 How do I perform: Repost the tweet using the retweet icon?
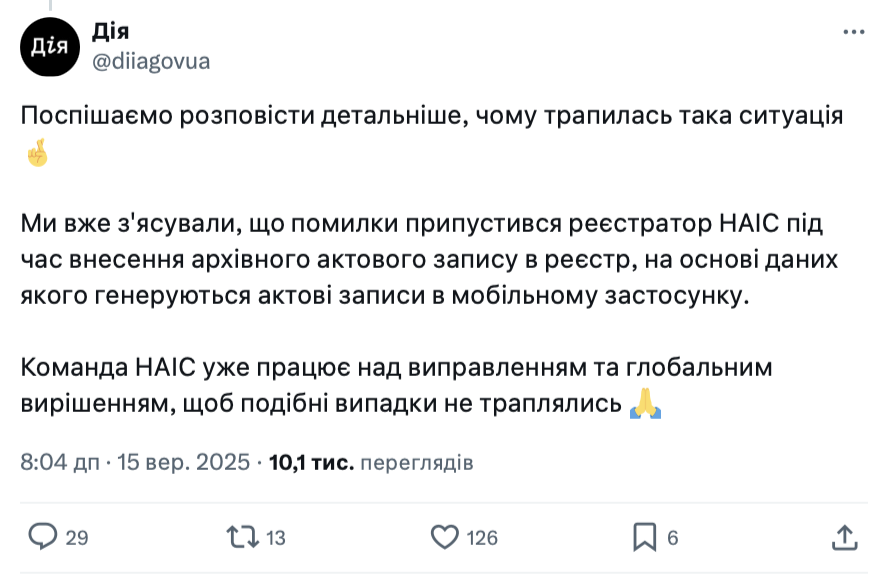tap(242, 537)
